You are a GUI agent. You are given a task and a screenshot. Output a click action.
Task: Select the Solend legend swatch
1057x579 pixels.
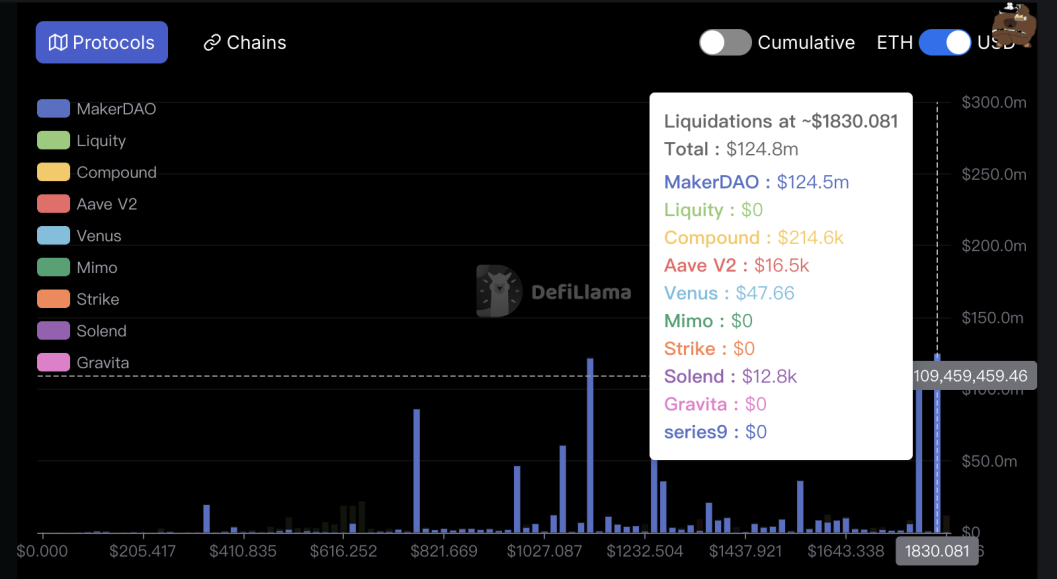click(53, 331)
